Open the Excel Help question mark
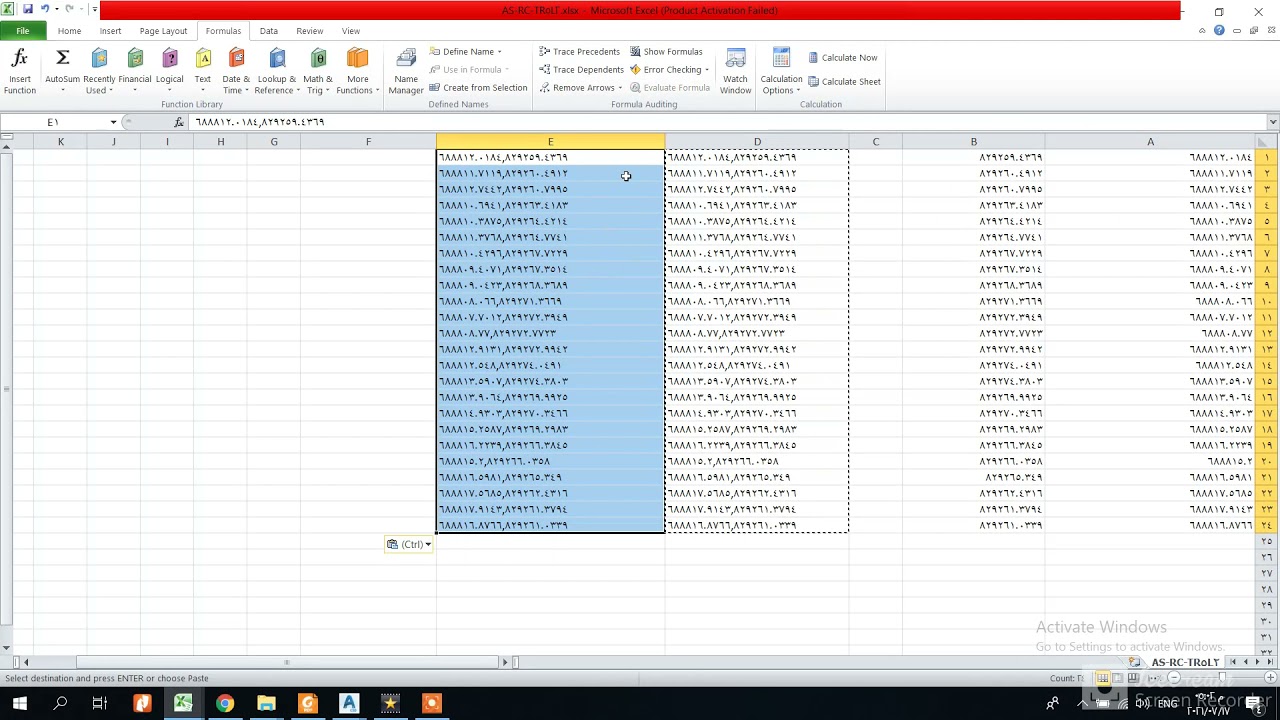Image resolution: width=1280 pixels, height=720 pixels. pos(1219,31)
